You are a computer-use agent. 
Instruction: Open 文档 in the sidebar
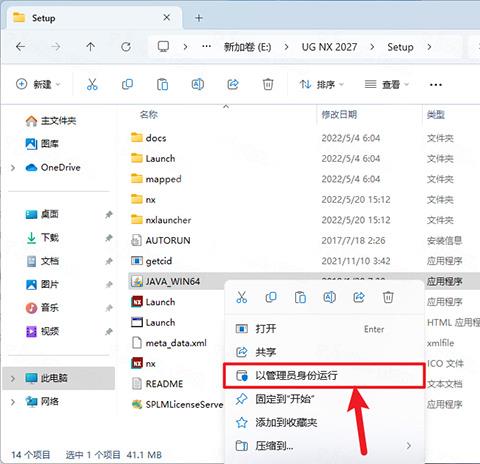42,261
